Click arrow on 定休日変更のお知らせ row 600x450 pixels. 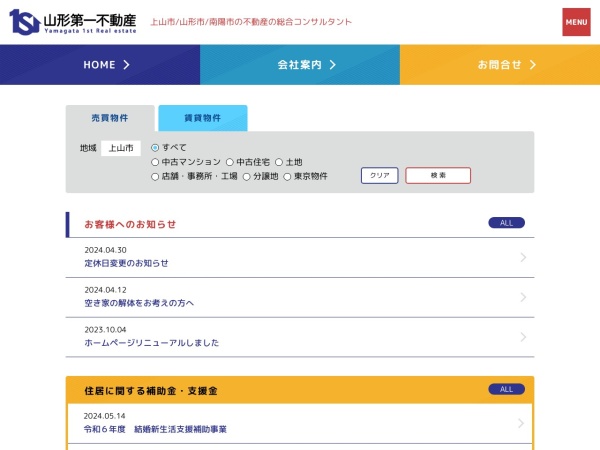523,258
